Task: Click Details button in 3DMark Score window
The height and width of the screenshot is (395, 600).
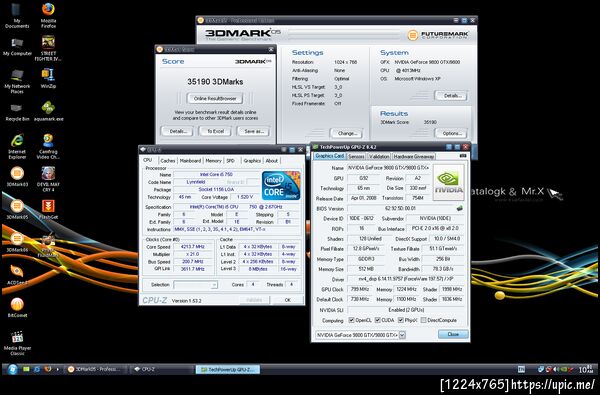Action: [178, 131]
